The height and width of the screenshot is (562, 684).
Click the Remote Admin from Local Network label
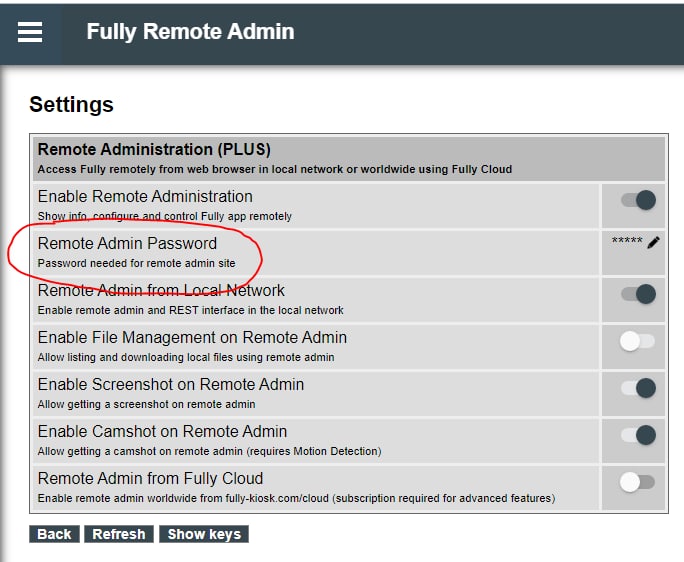(x=161, y=290)
